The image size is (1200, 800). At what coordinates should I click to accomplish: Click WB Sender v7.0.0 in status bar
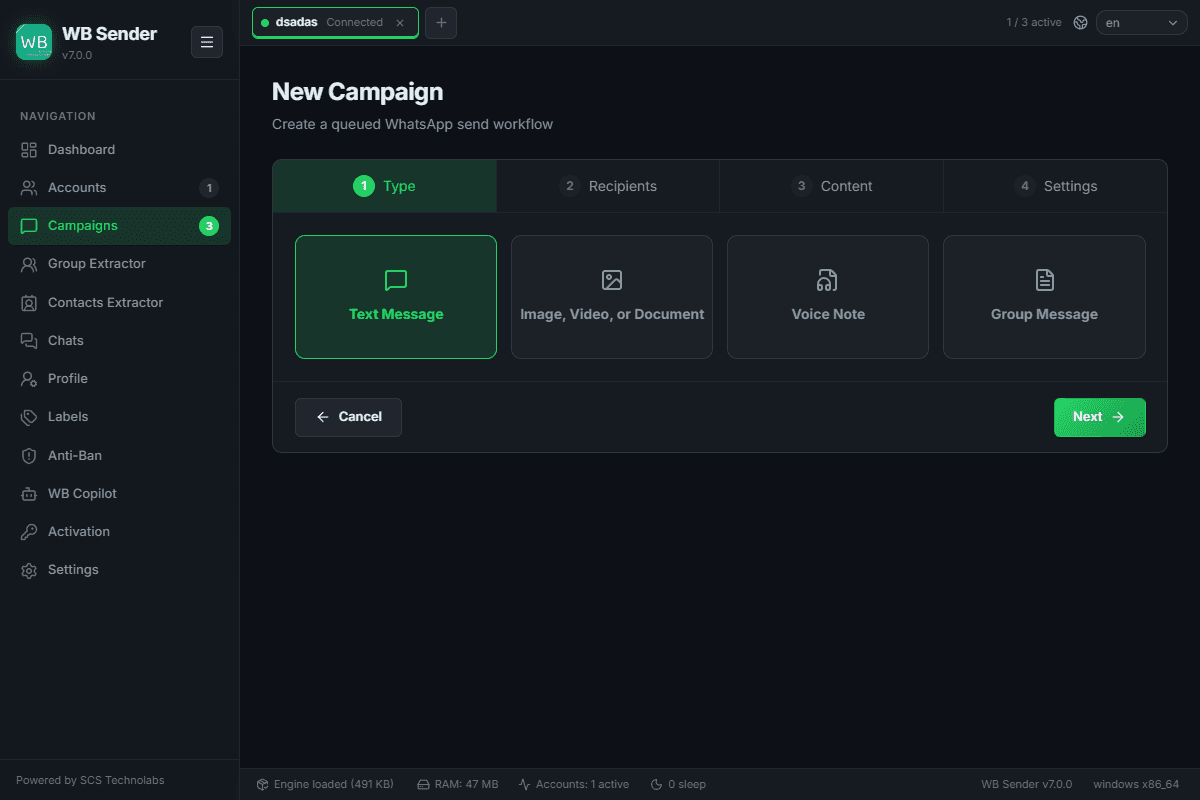tap(1026, 784)
